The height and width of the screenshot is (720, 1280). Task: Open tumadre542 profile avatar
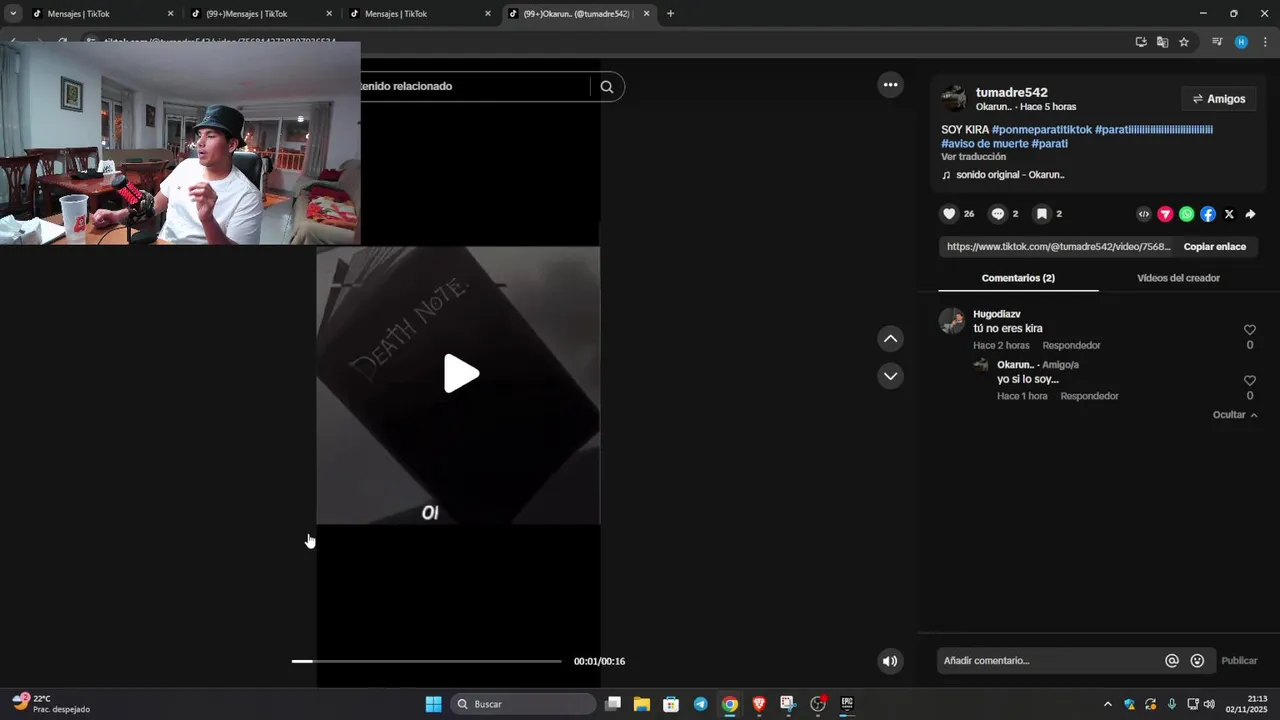click(954, 98)
